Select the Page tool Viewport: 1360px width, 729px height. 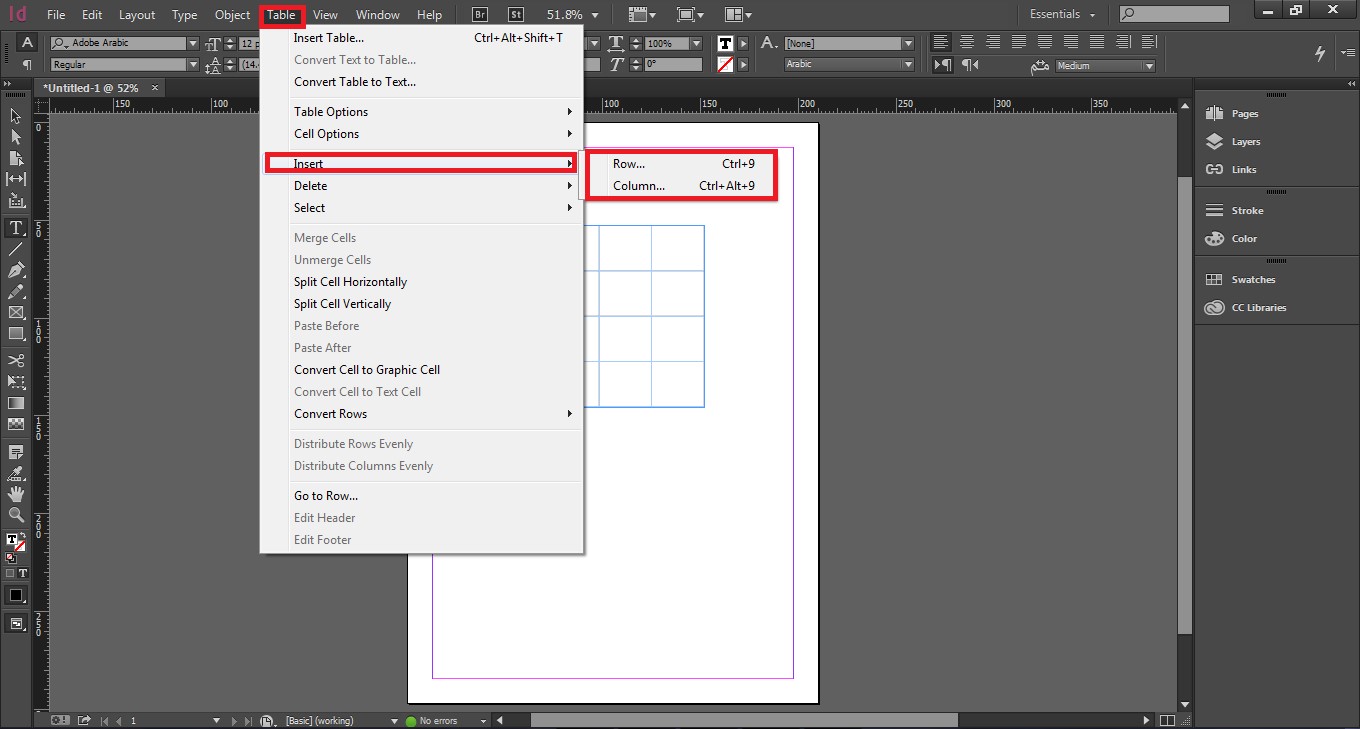[16, 158]
